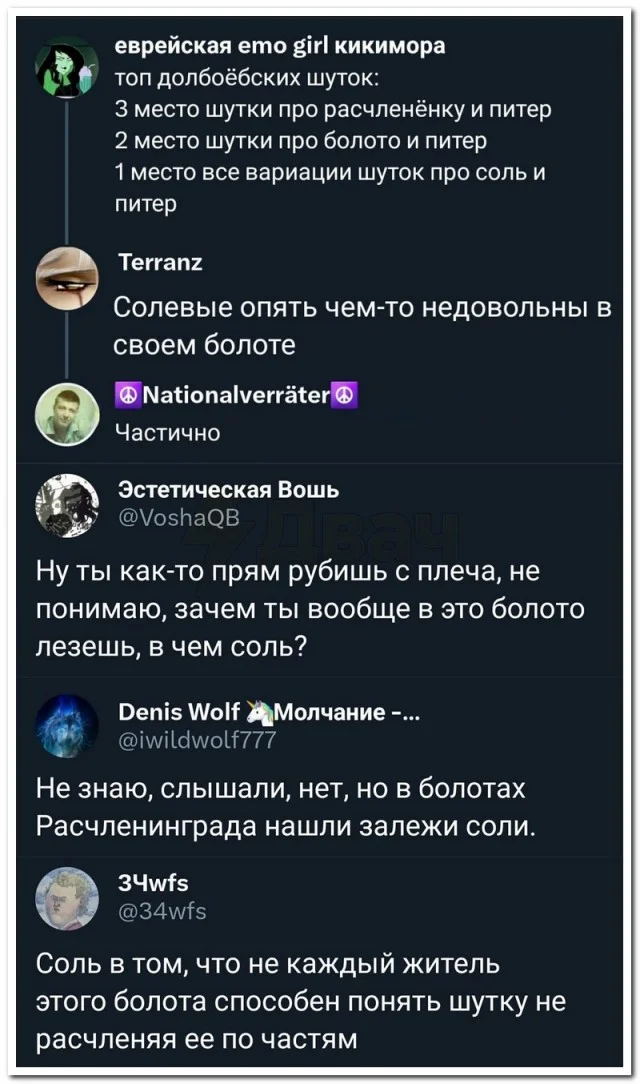Image resolution: width=640 pixels, height=1084 pixels.
Task: Click the кикимора user's green avatar
Action: pyautogui.click(x=67, y=67)
